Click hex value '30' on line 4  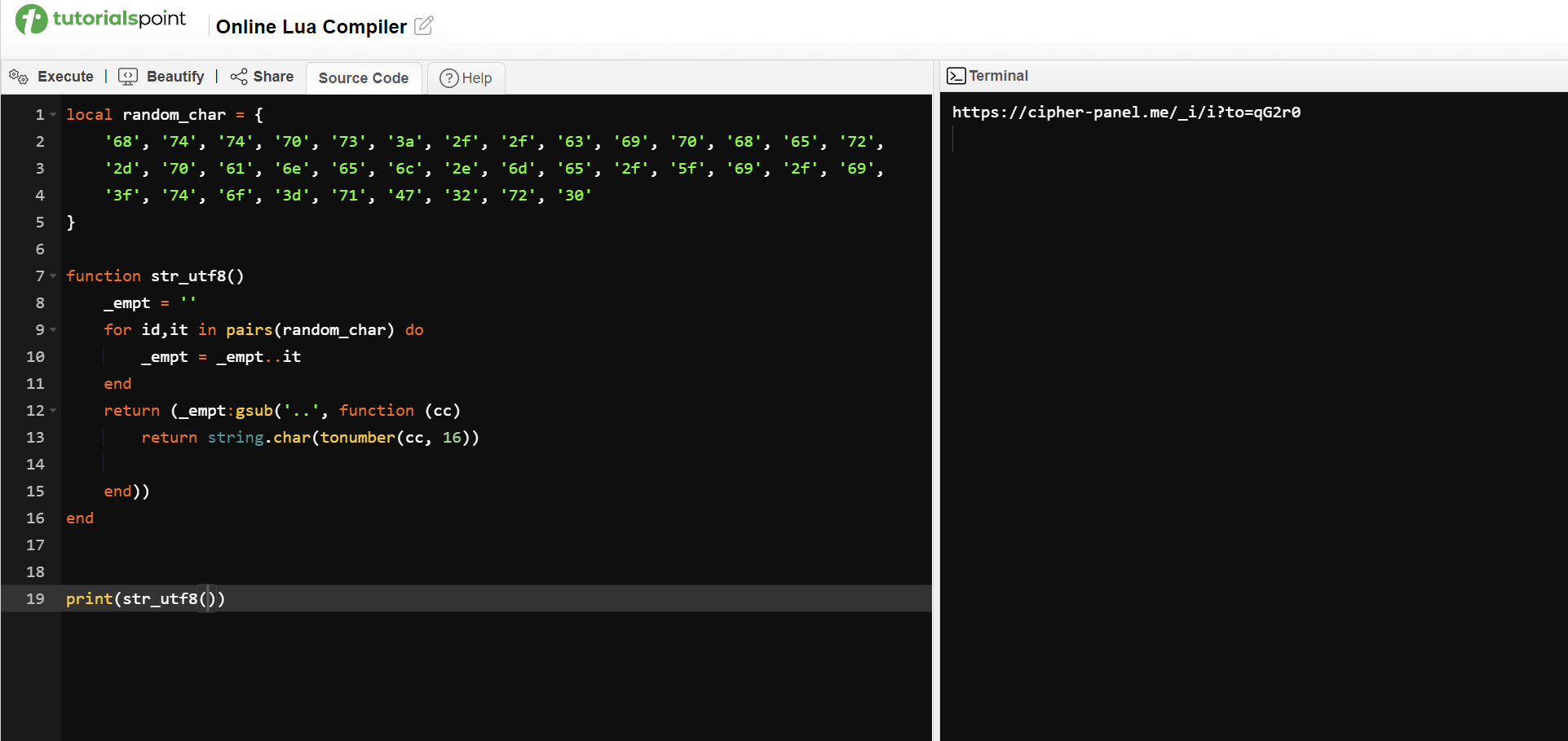pos(574,196)
